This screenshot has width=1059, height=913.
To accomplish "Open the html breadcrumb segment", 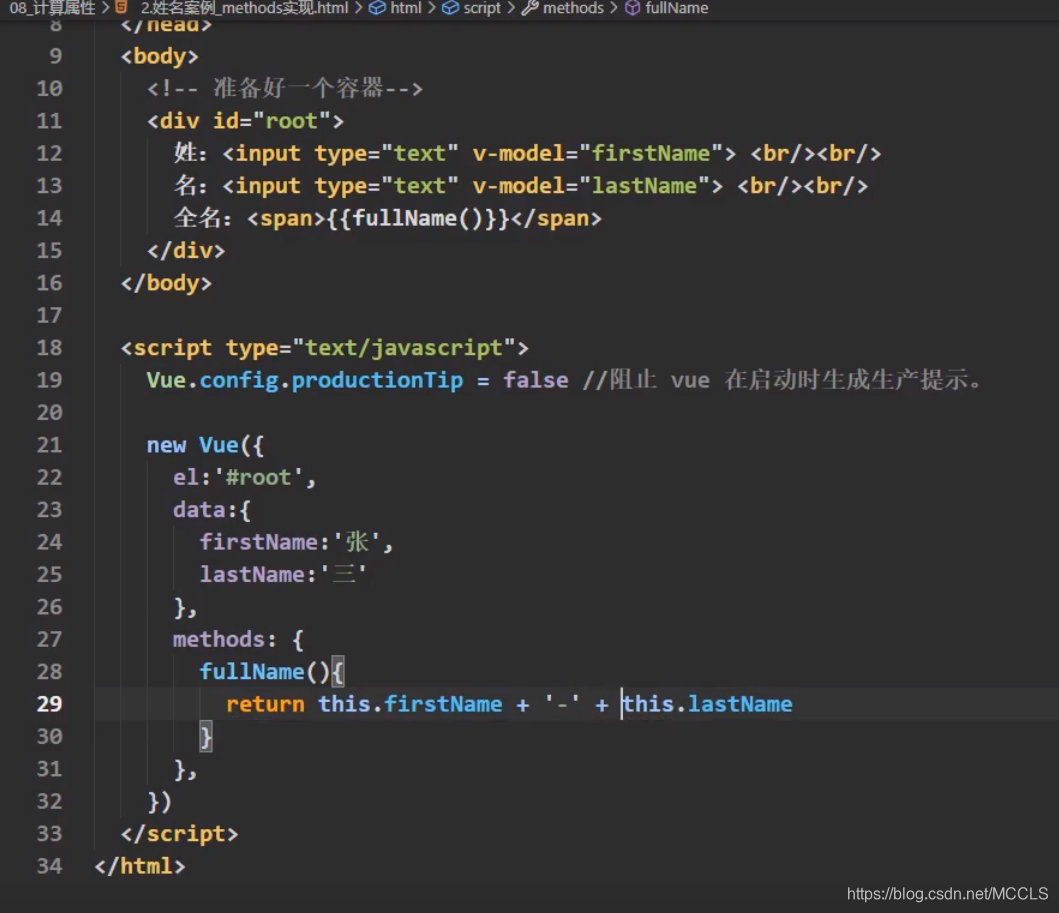I will click(405, 8).
